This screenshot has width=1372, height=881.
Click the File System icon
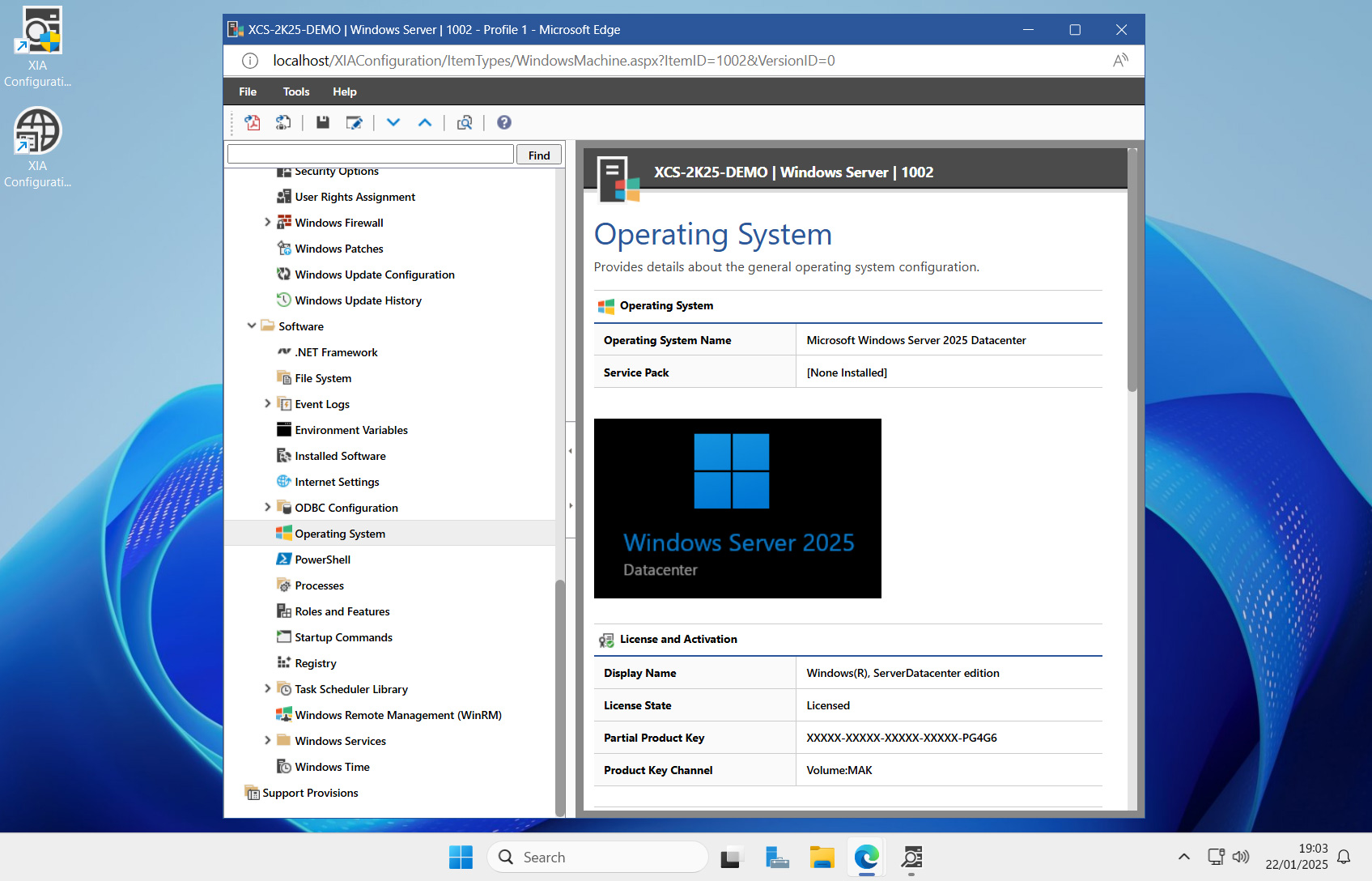(284, 377)
